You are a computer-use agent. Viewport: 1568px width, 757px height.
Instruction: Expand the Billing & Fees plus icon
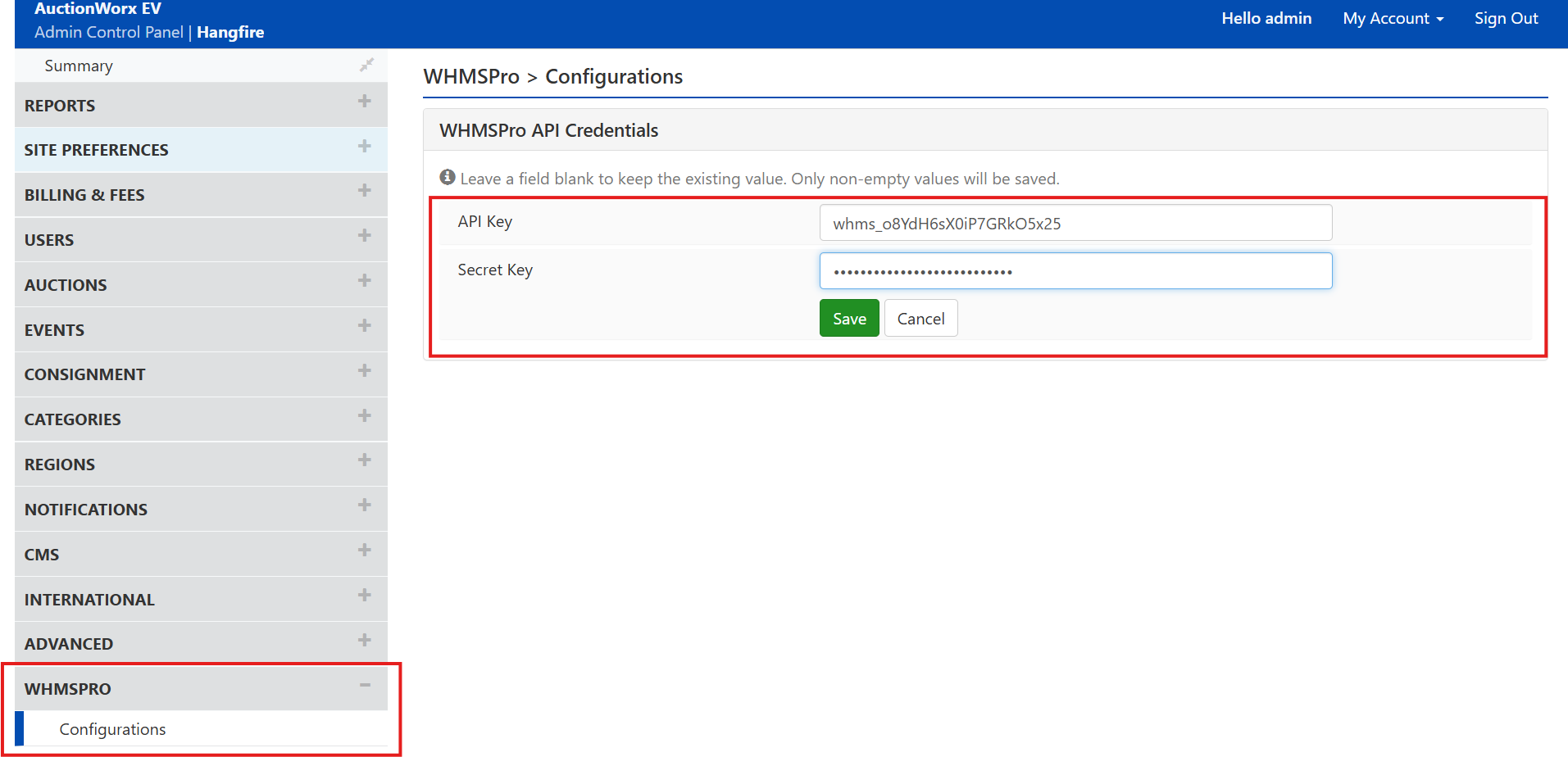(365, 190)
